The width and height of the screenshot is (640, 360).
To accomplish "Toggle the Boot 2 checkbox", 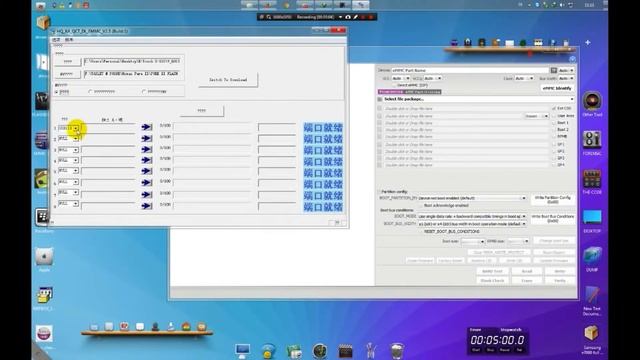I will [x=554, y=130].
